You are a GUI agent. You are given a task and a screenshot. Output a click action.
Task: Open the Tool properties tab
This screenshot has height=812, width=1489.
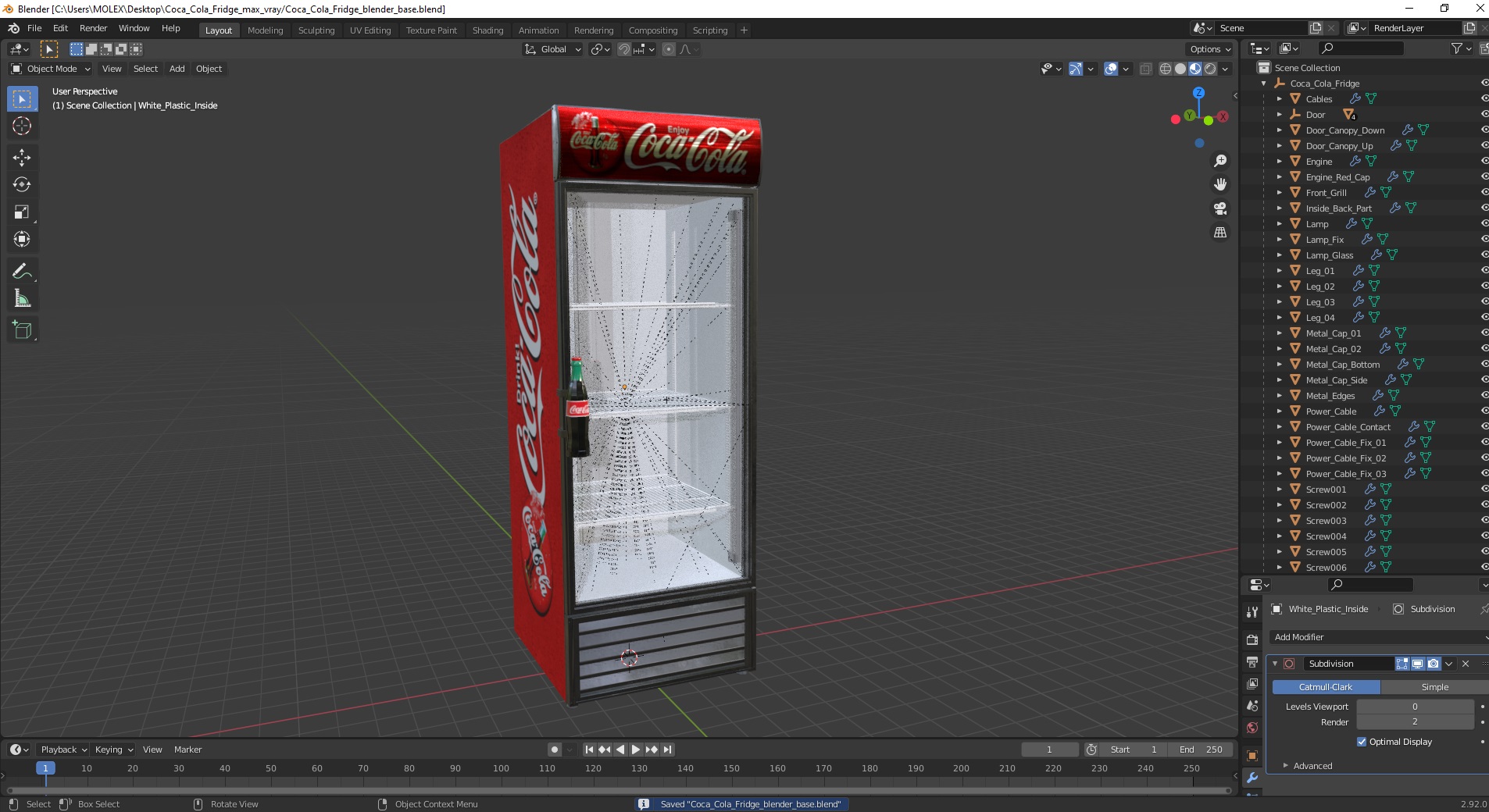(1252, 612)
